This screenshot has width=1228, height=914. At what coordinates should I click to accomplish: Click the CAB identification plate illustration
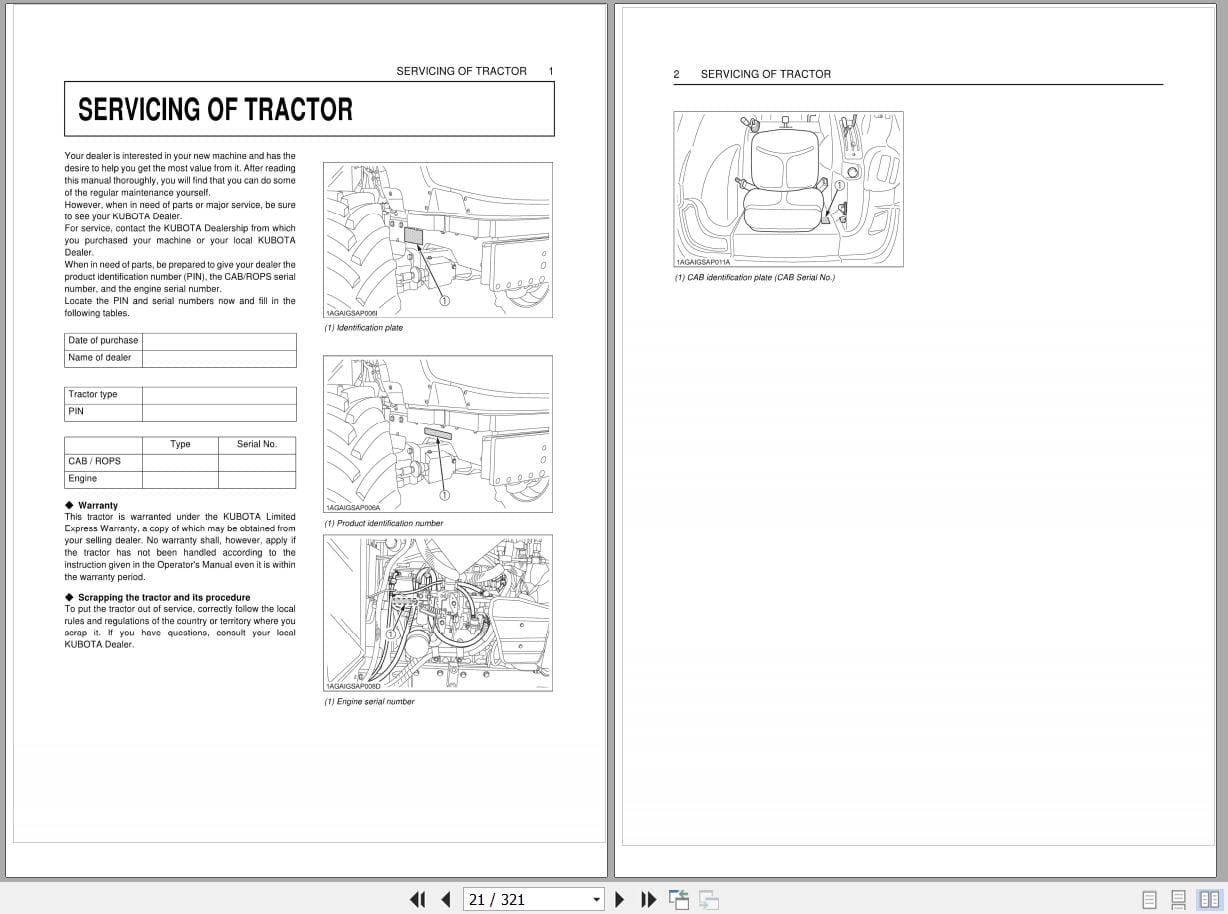pyautogui.click(x=789, y=189)
